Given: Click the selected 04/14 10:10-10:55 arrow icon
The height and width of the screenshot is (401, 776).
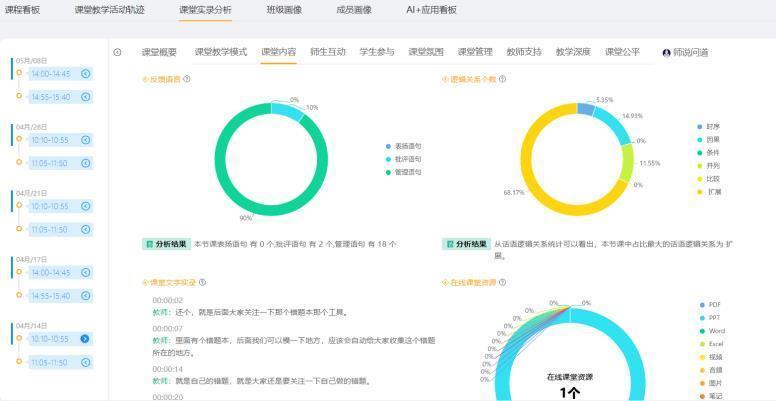Looking at the screenshot, I should coord(85,339).
